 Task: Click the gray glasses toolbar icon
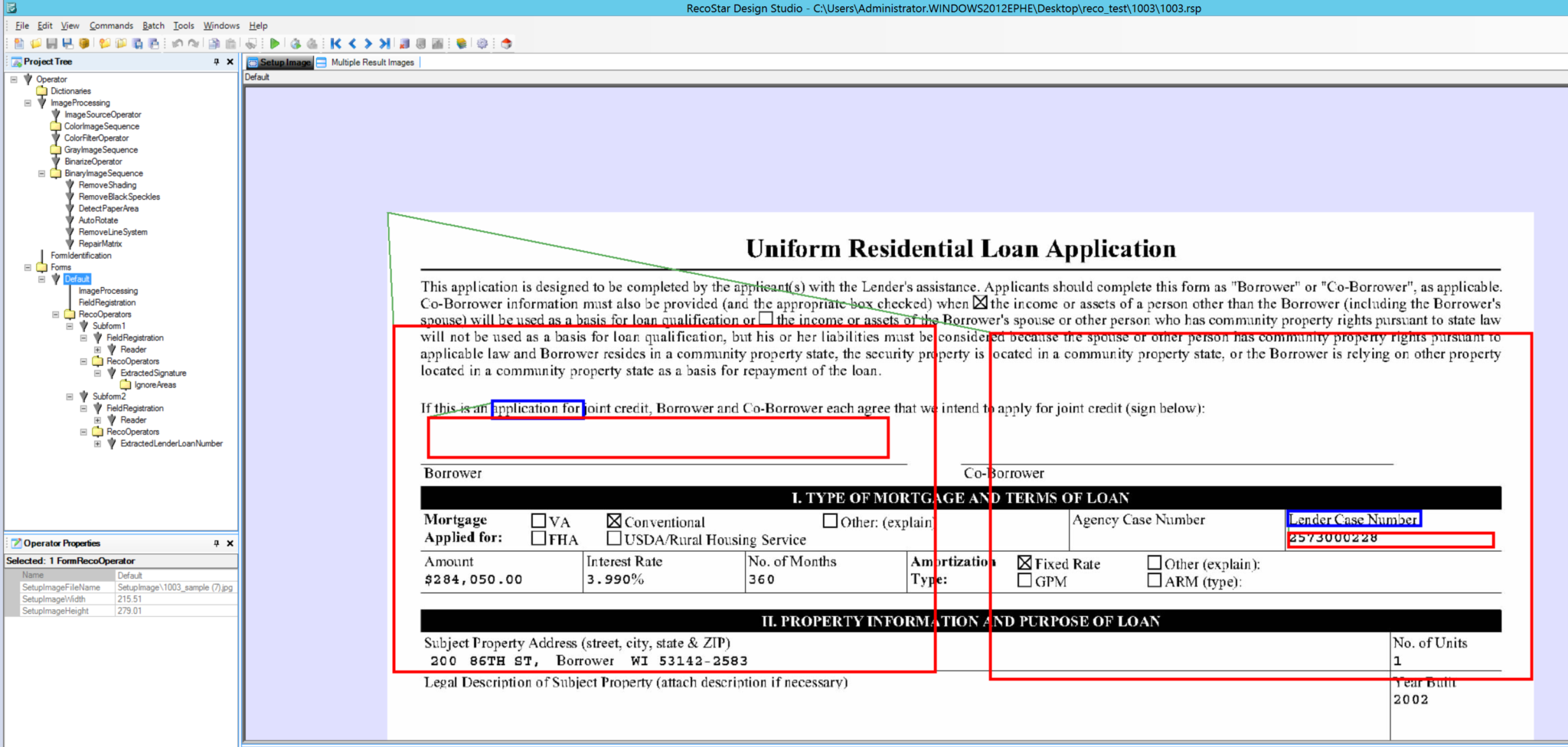click(250, 44)
